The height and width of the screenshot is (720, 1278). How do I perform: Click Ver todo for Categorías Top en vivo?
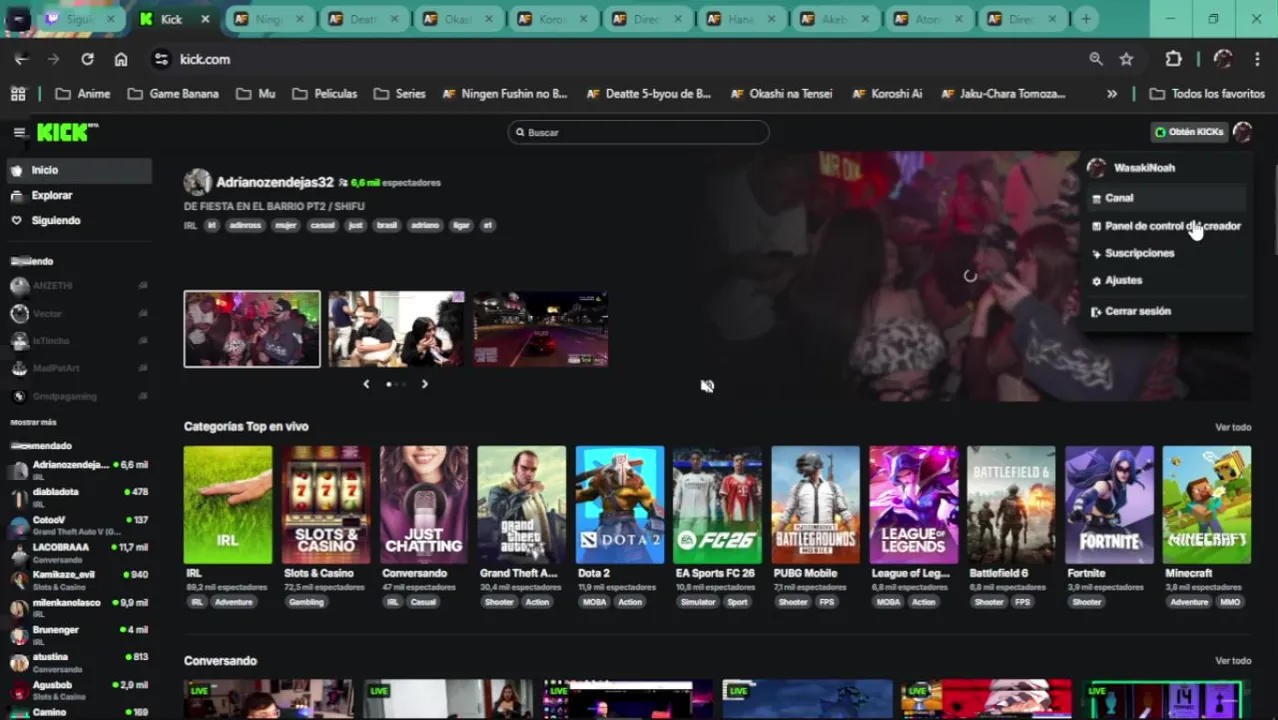[1233, 427]
